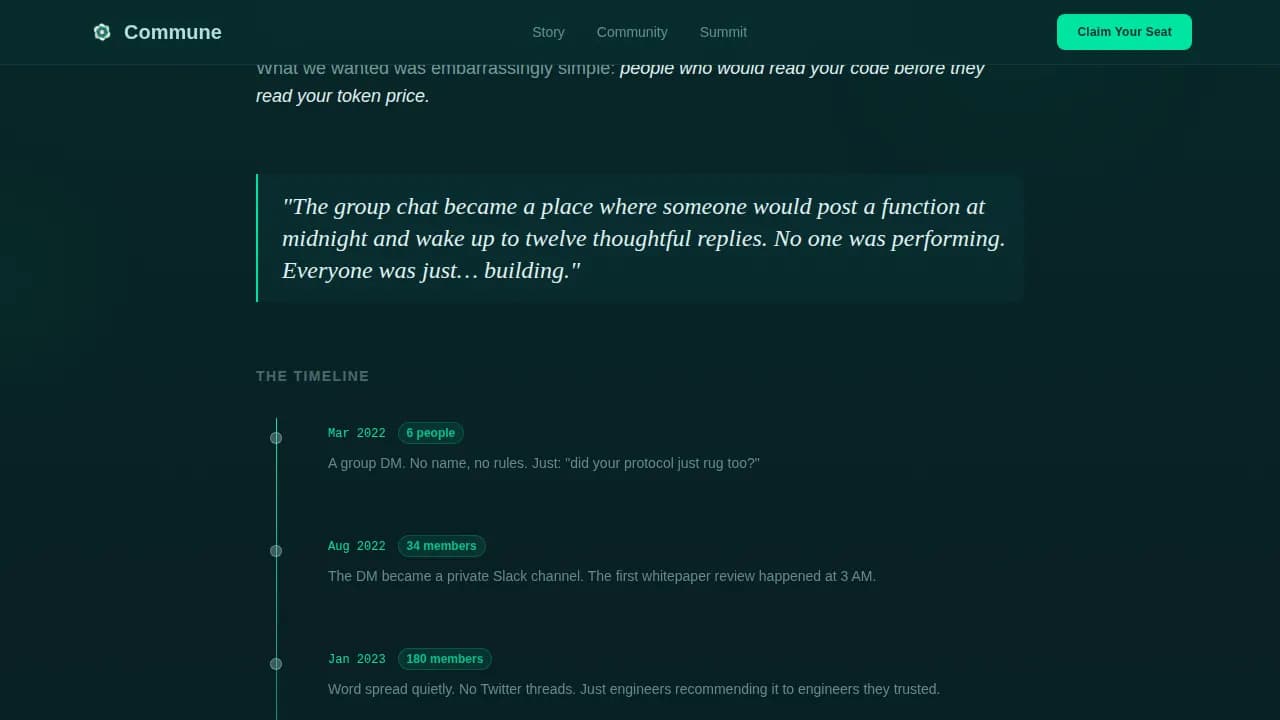Click the "6 people" badge

(431, 433)
